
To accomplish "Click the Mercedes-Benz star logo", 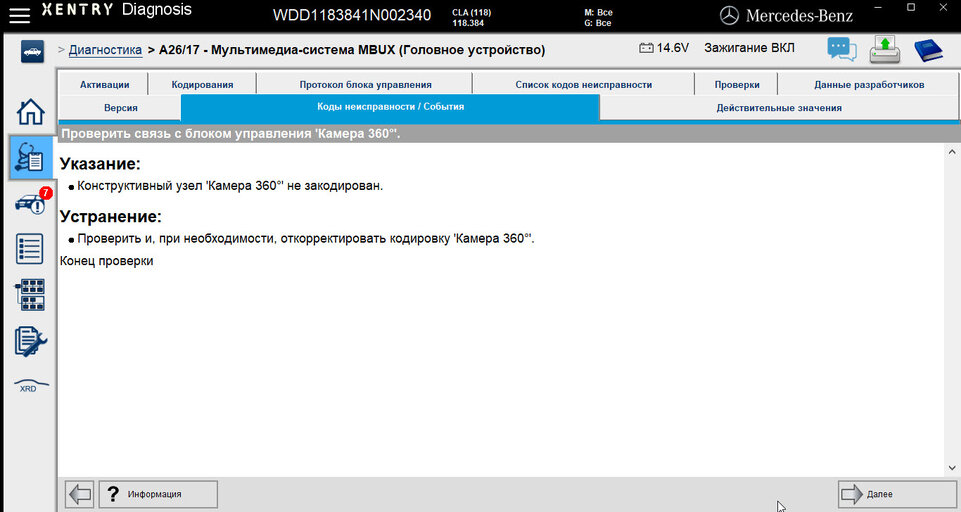I will pyautogui.click(x=729, y=15).
